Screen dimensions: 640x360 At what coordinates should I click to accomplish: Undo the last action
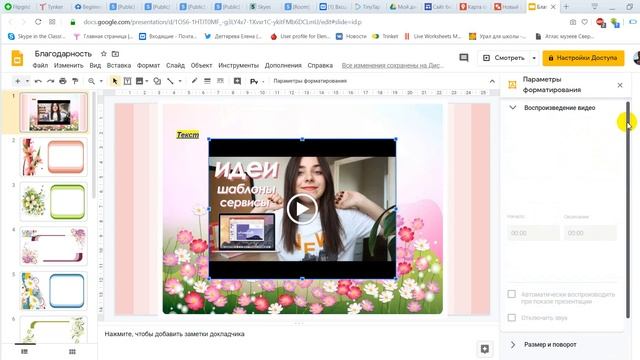(38, 81)
